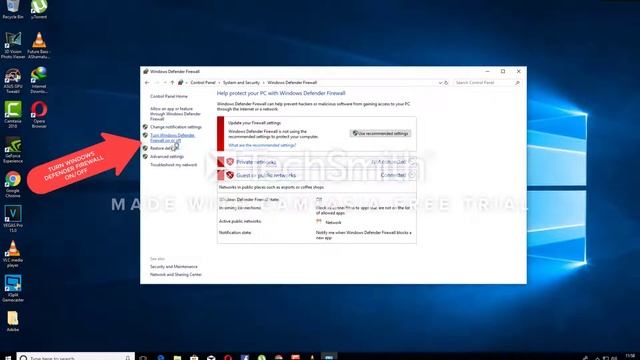Open the VEGAS Pro 15.0 shortcut
Viewport: 640px width, 360px height.
pos(13,219)
